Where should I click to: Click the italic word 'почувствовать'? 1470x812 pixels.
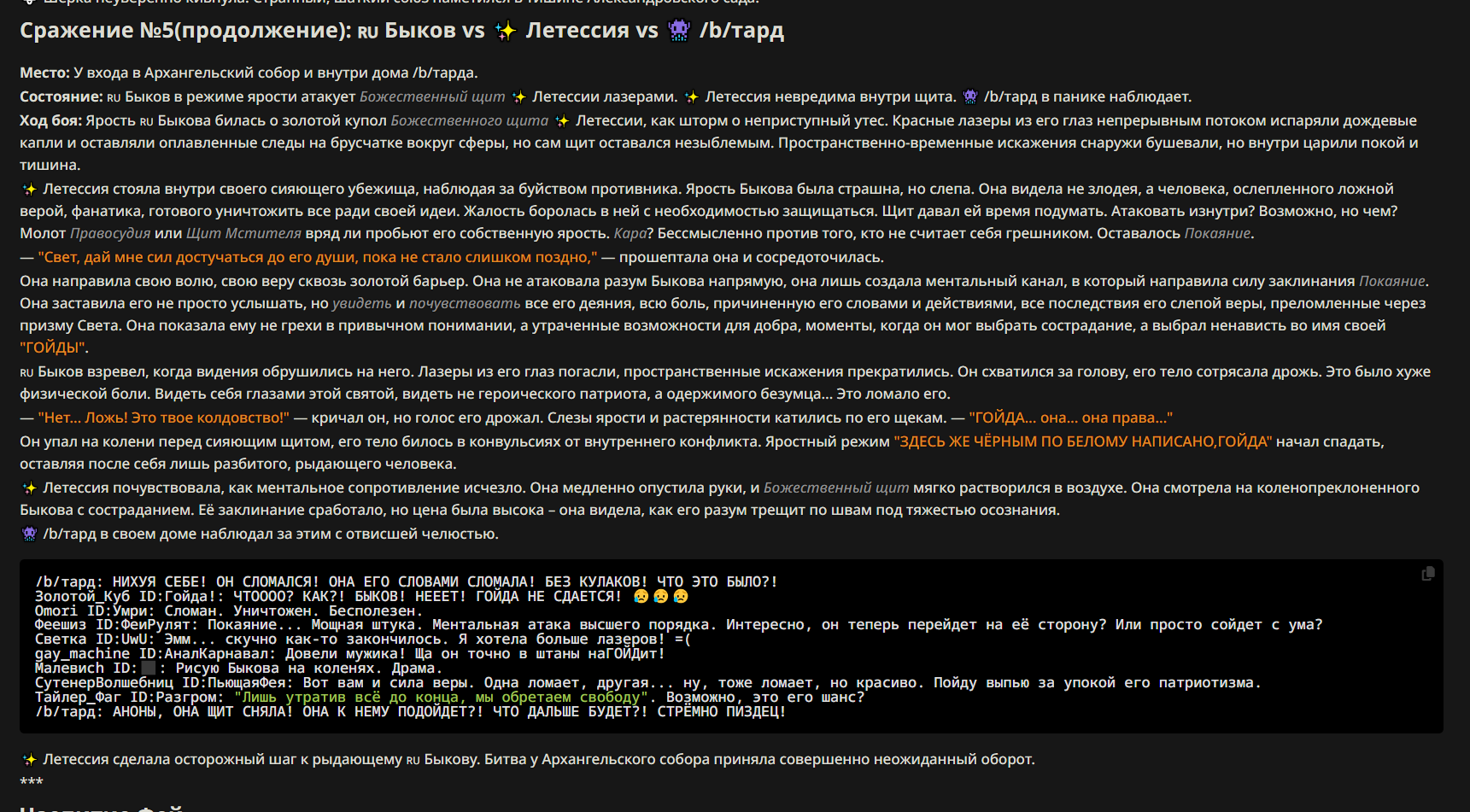(465, 303)
